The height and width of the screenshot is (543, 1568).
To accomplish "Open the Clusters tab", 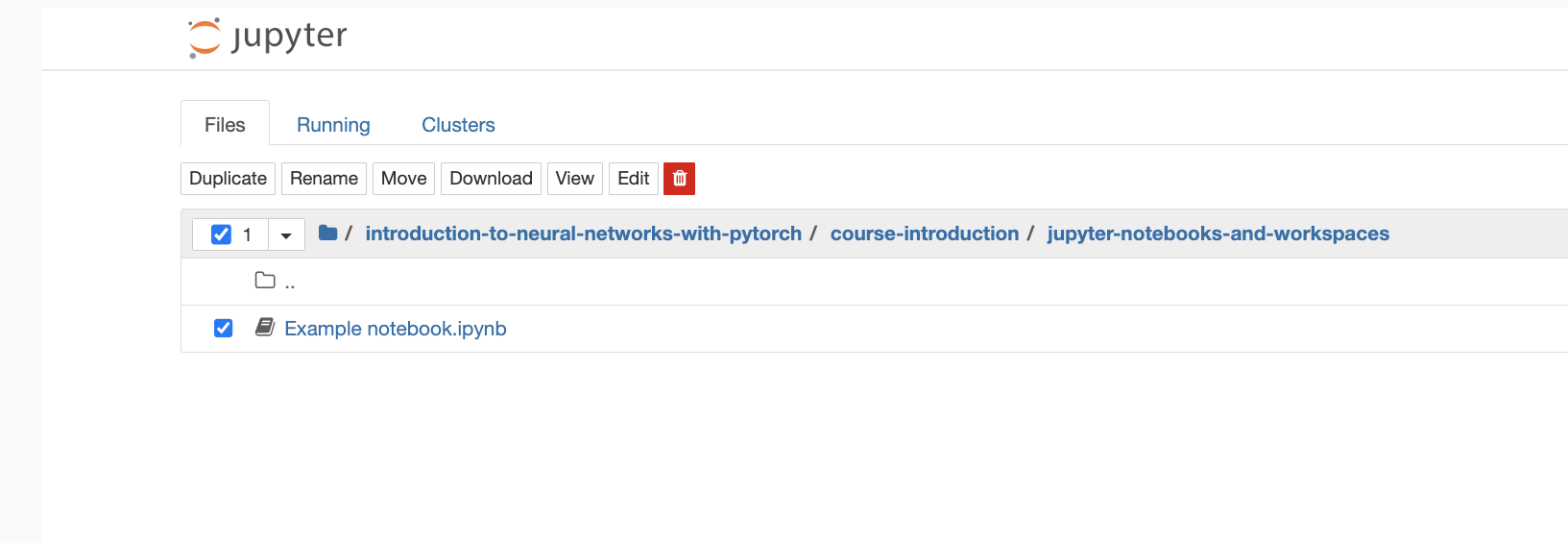I will point(458,125).
